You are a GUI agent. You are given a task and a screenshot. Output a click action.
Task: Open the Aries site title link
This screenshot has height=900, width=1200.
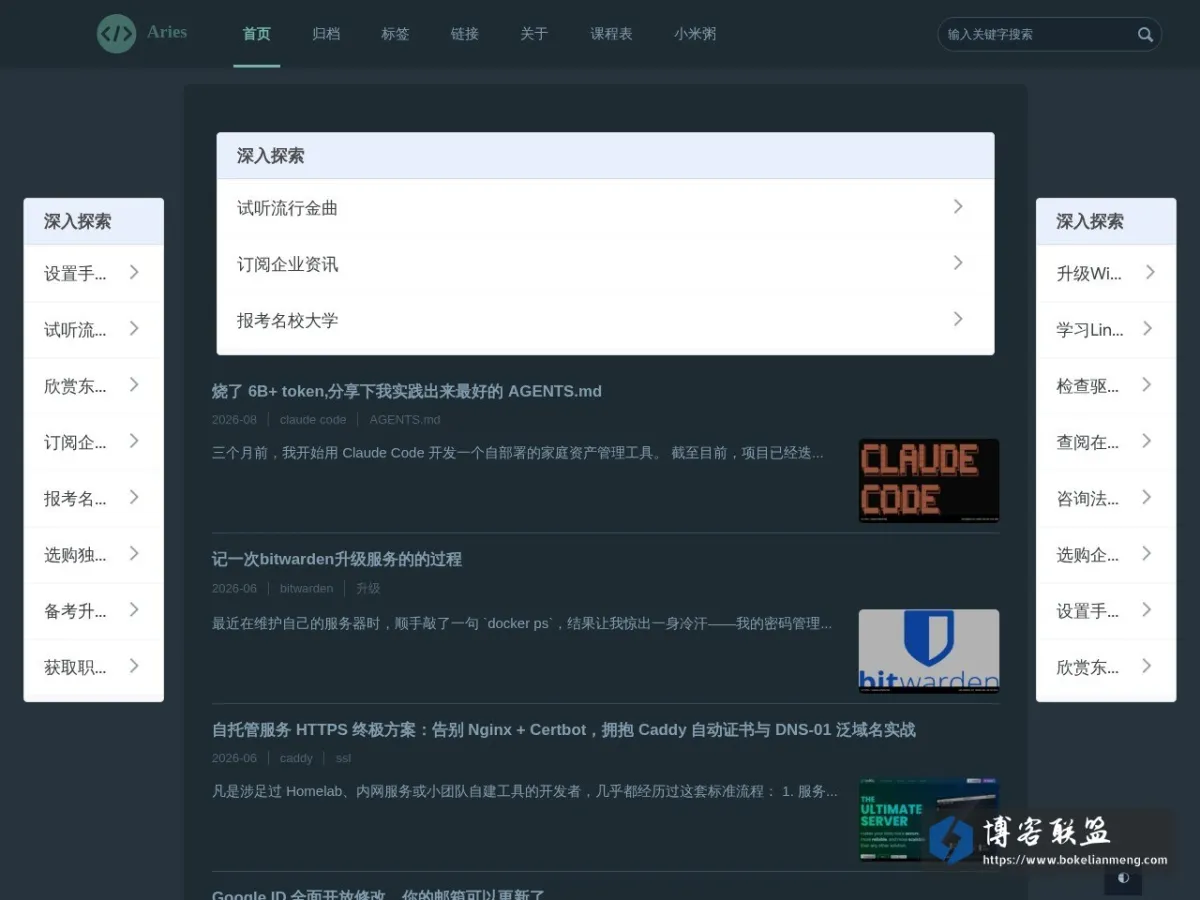click(167, 32)
